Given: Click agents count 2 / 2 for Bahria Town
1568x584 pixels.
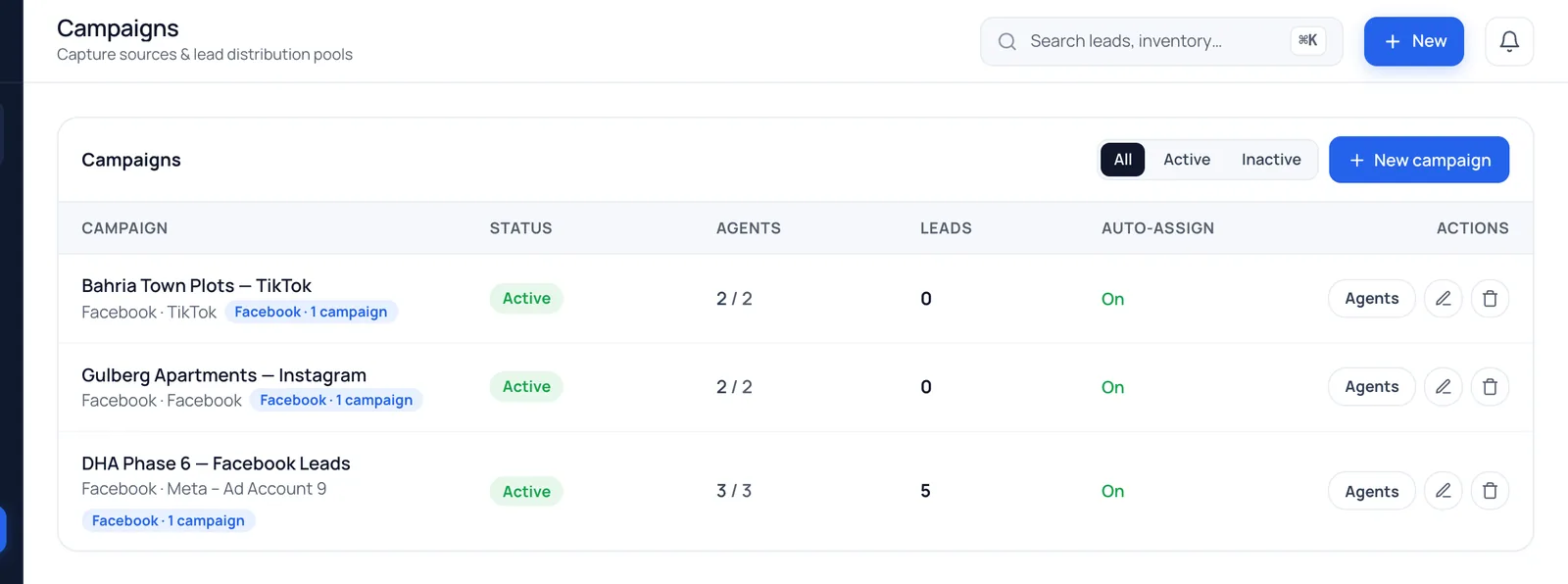Looking at the screenshot, I should pyautogui.click(x=734, y=299).
